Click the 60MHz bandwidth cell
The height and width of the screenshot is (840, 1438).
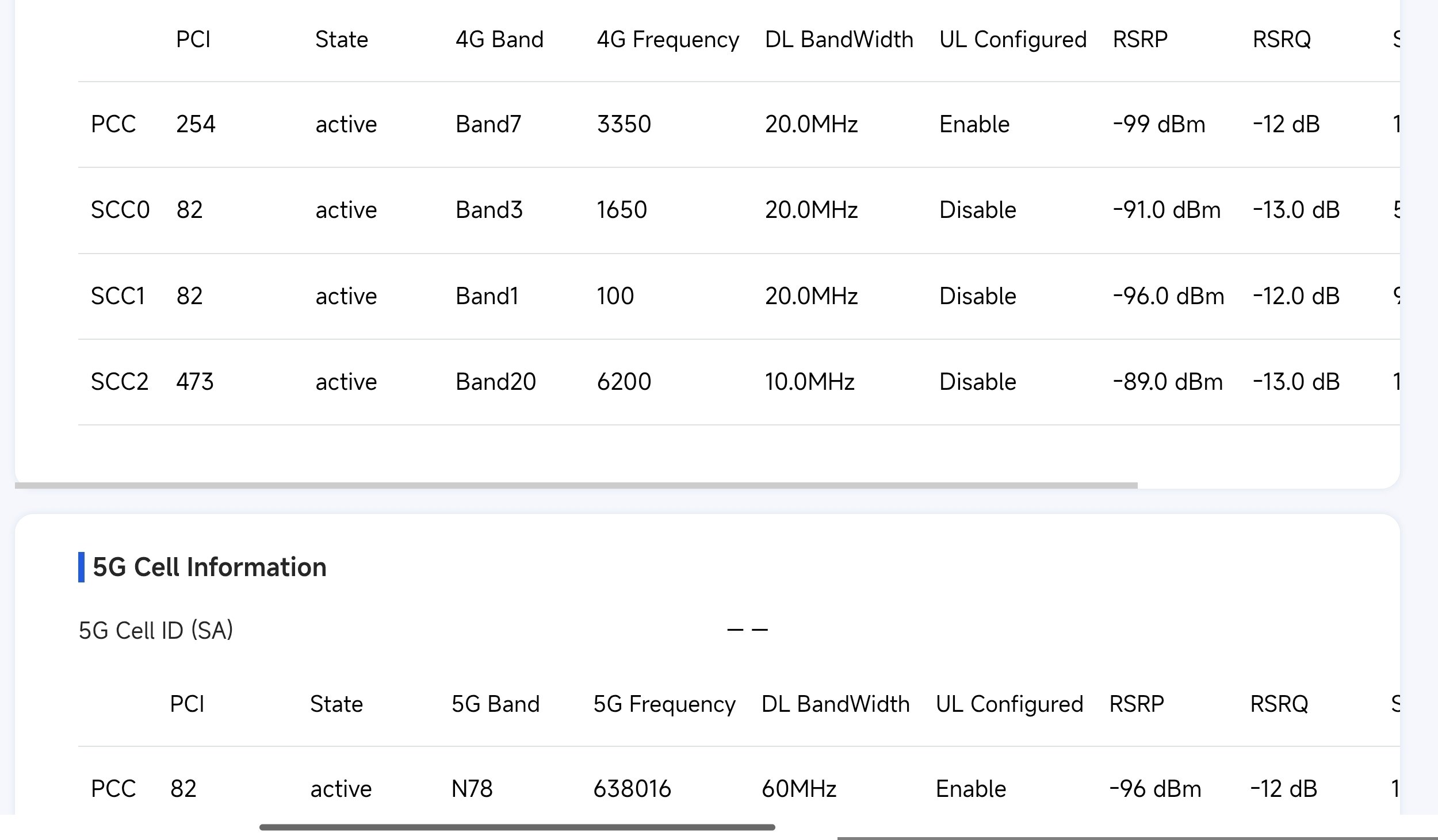tap(798, 789)
